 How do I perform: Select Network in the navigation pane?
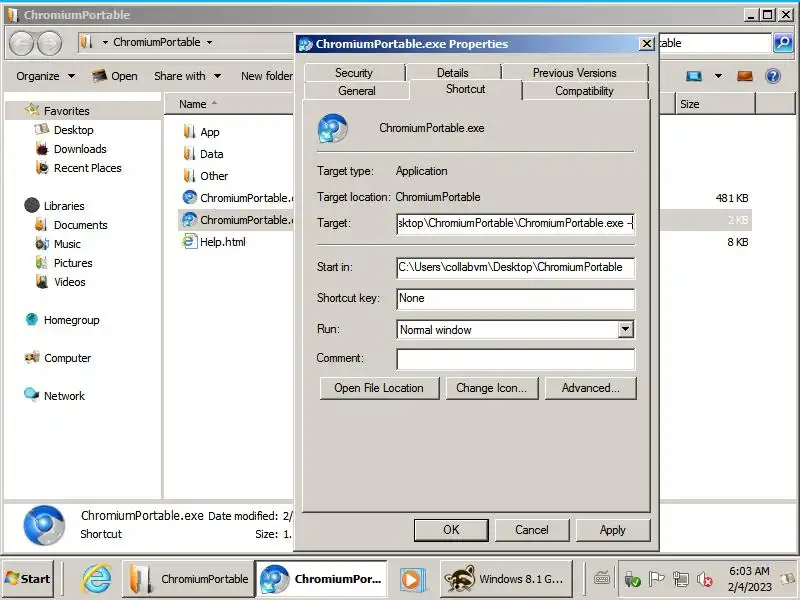pos(64,395)
